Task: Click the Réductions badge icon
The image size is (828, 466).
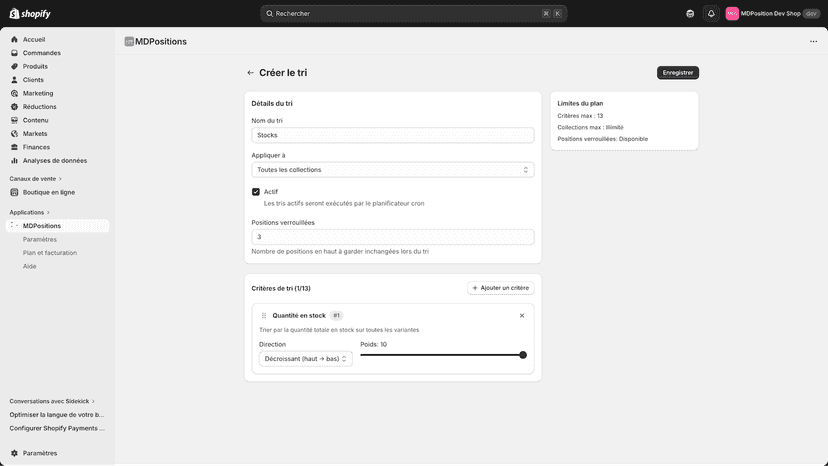Action: (14, 107)
